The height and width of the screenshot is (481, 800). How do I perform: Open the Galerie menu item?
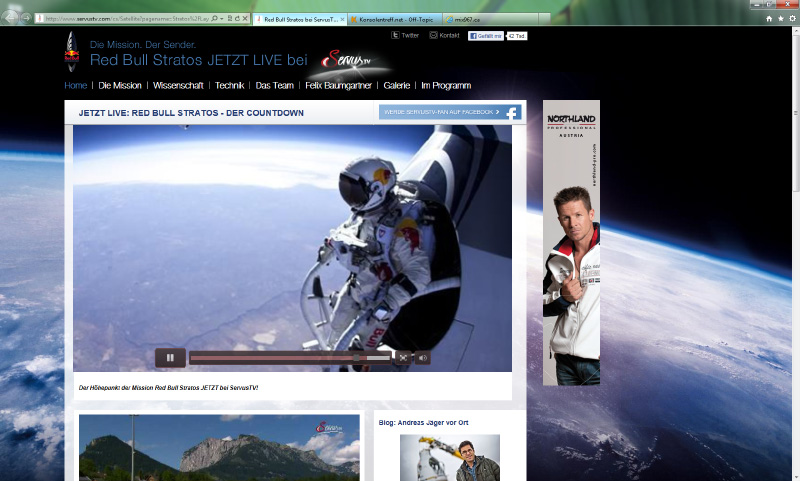(396, 85)
